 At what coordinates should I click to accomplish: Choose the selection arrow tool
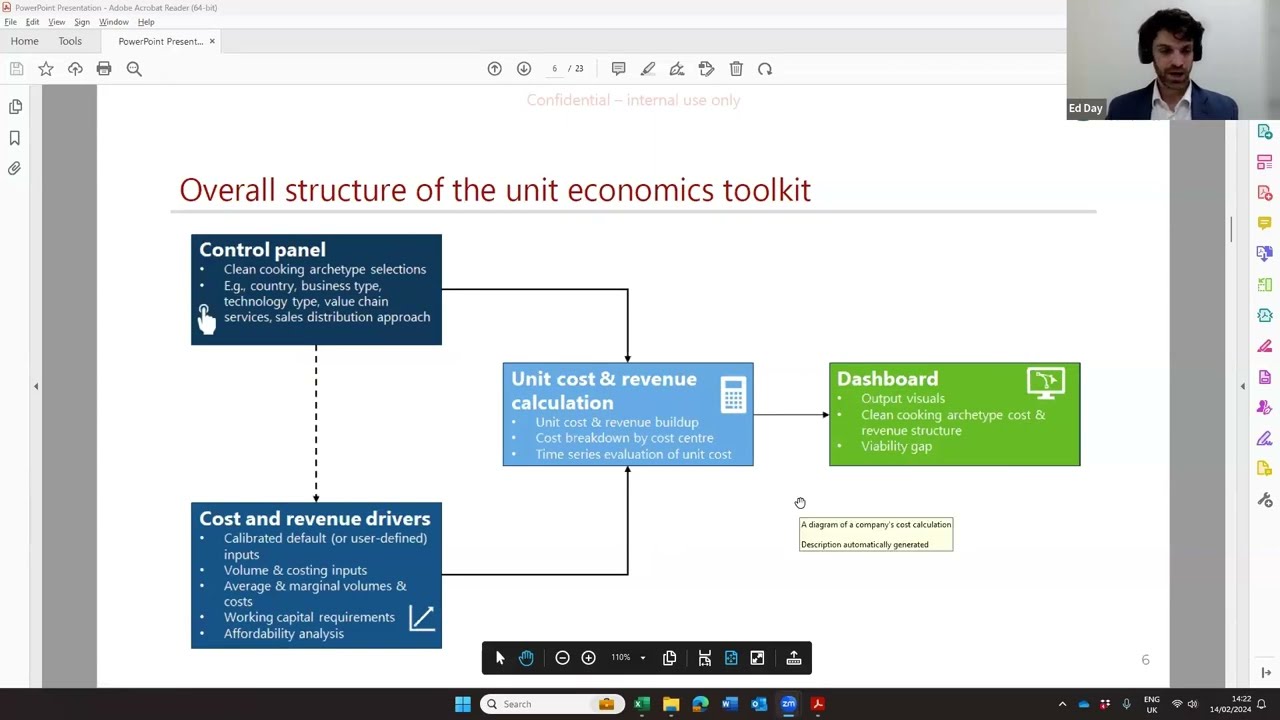point(500,658)
